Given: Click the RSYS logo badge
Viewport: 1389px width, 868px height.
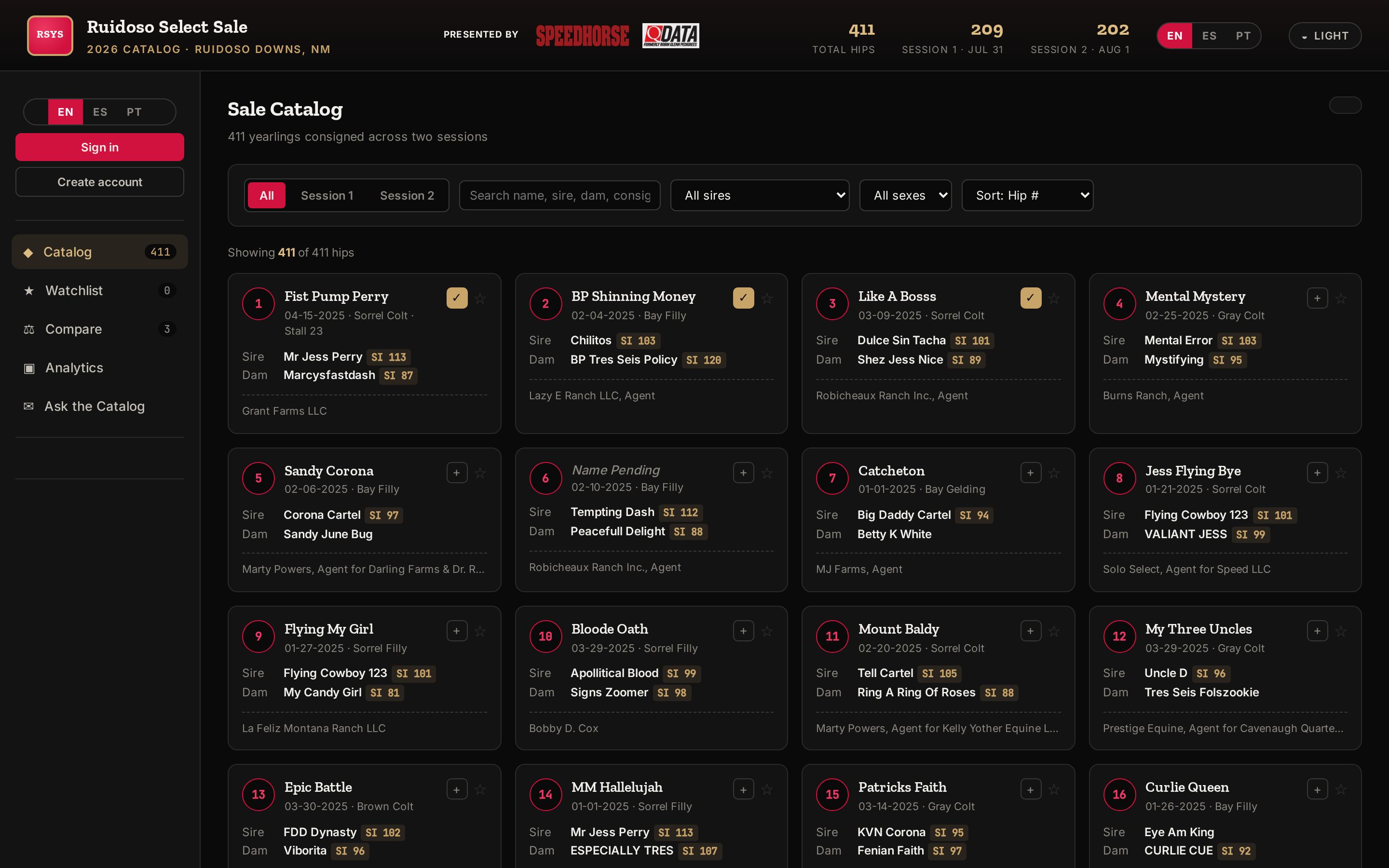Looking at the screenshot, I should coord(50,35).
